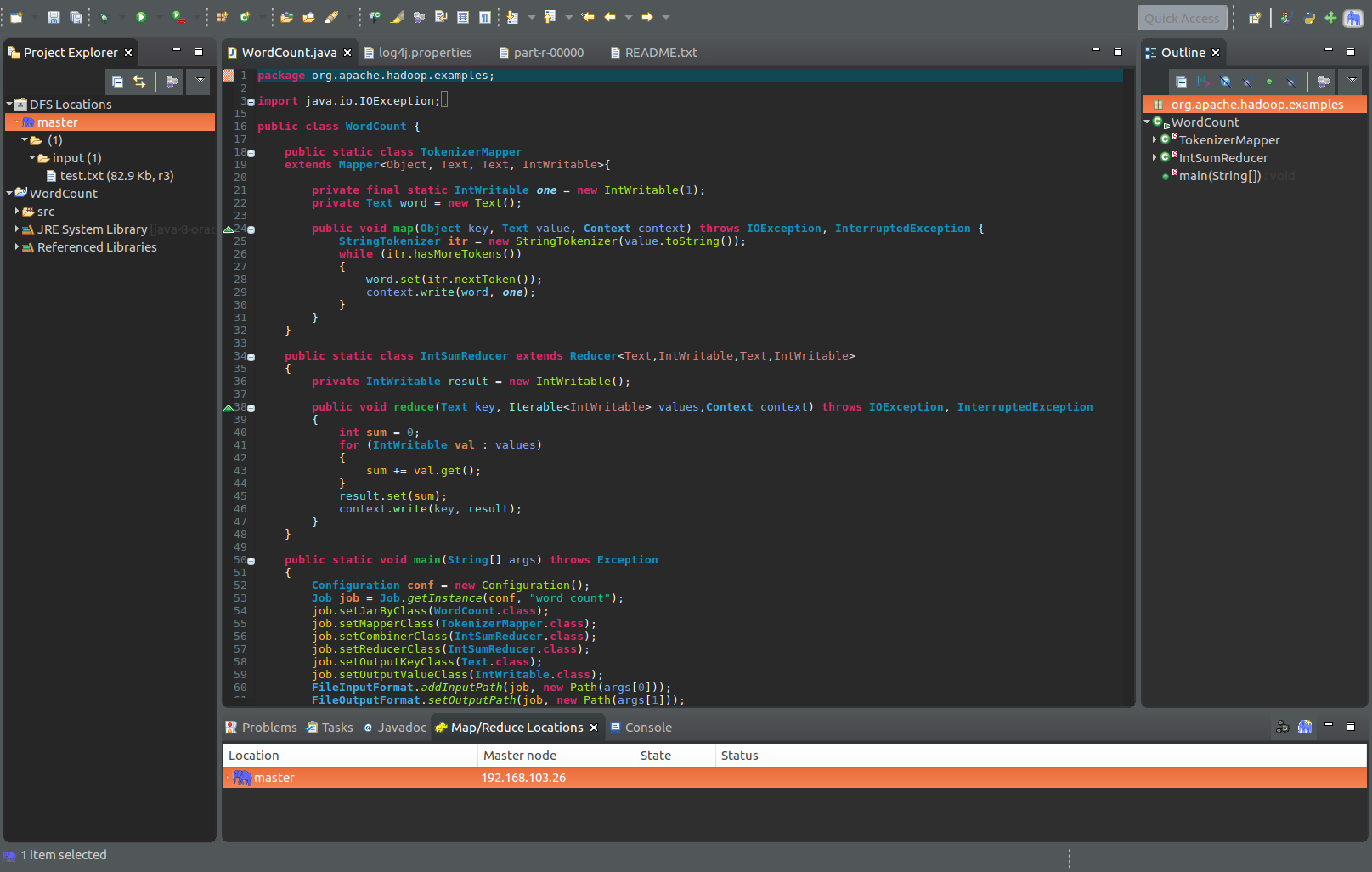Open the Tasks tab
The height and width of the screenshot is (872, 1372).
coord(330,728)
